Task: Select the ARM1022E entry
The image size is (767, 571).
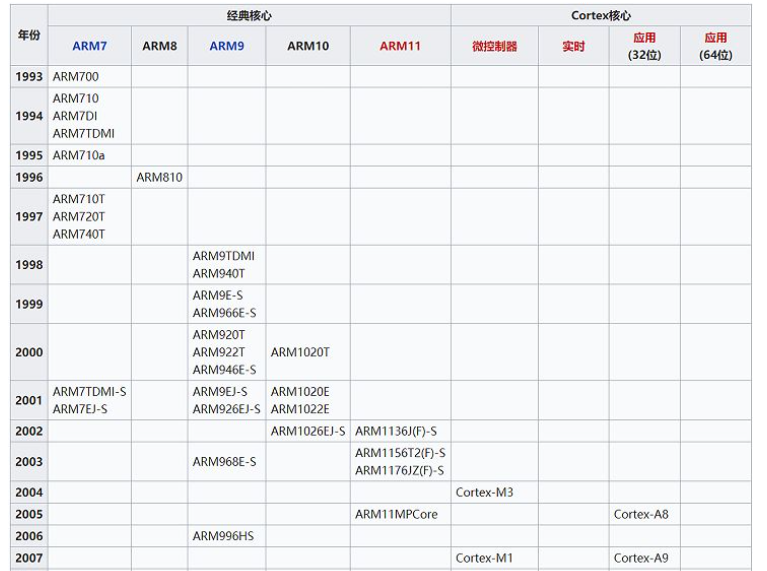Action: point(300,409)
